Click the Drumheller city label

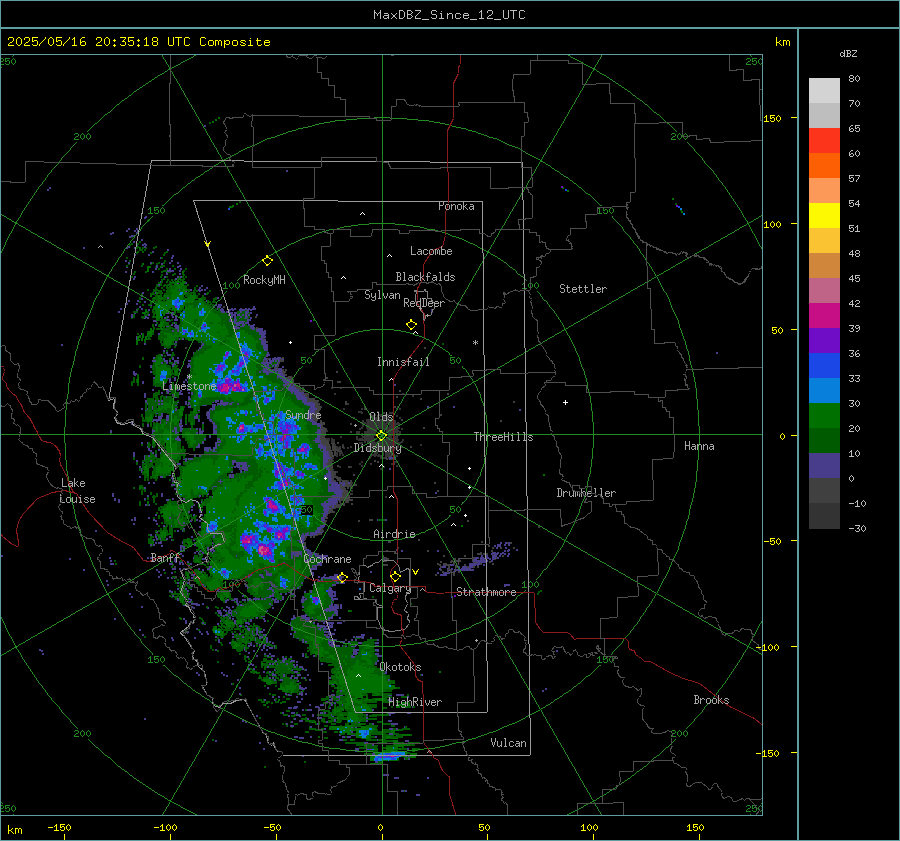point(586,493)
